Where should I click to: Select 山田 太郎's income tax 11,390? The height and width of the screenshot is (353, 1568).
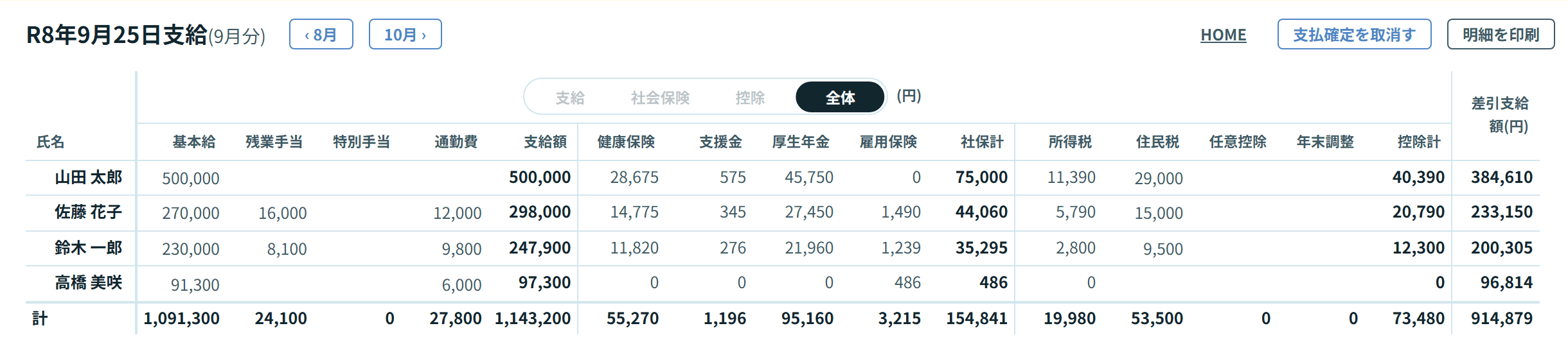1072,177
